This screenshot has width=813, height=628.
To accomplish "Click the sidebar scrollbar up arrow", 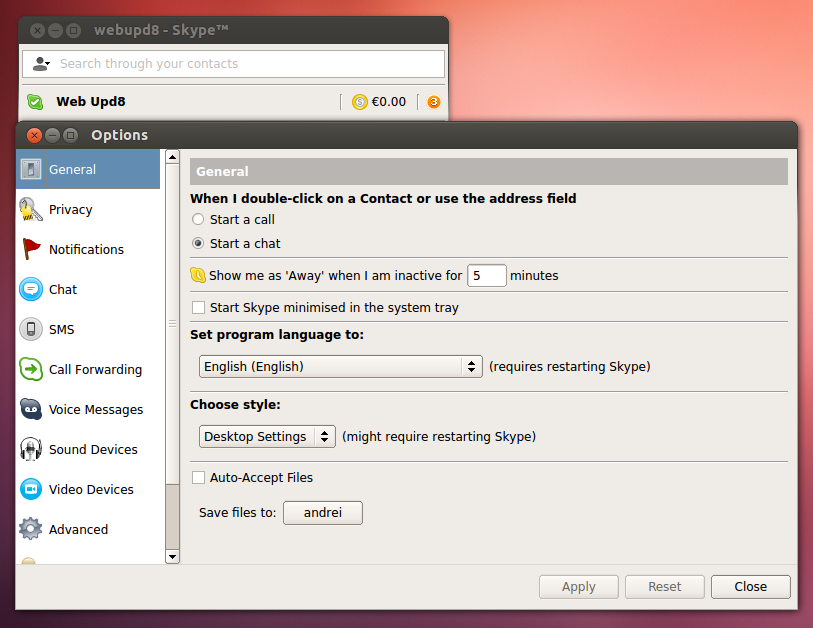I will [173, 157].
